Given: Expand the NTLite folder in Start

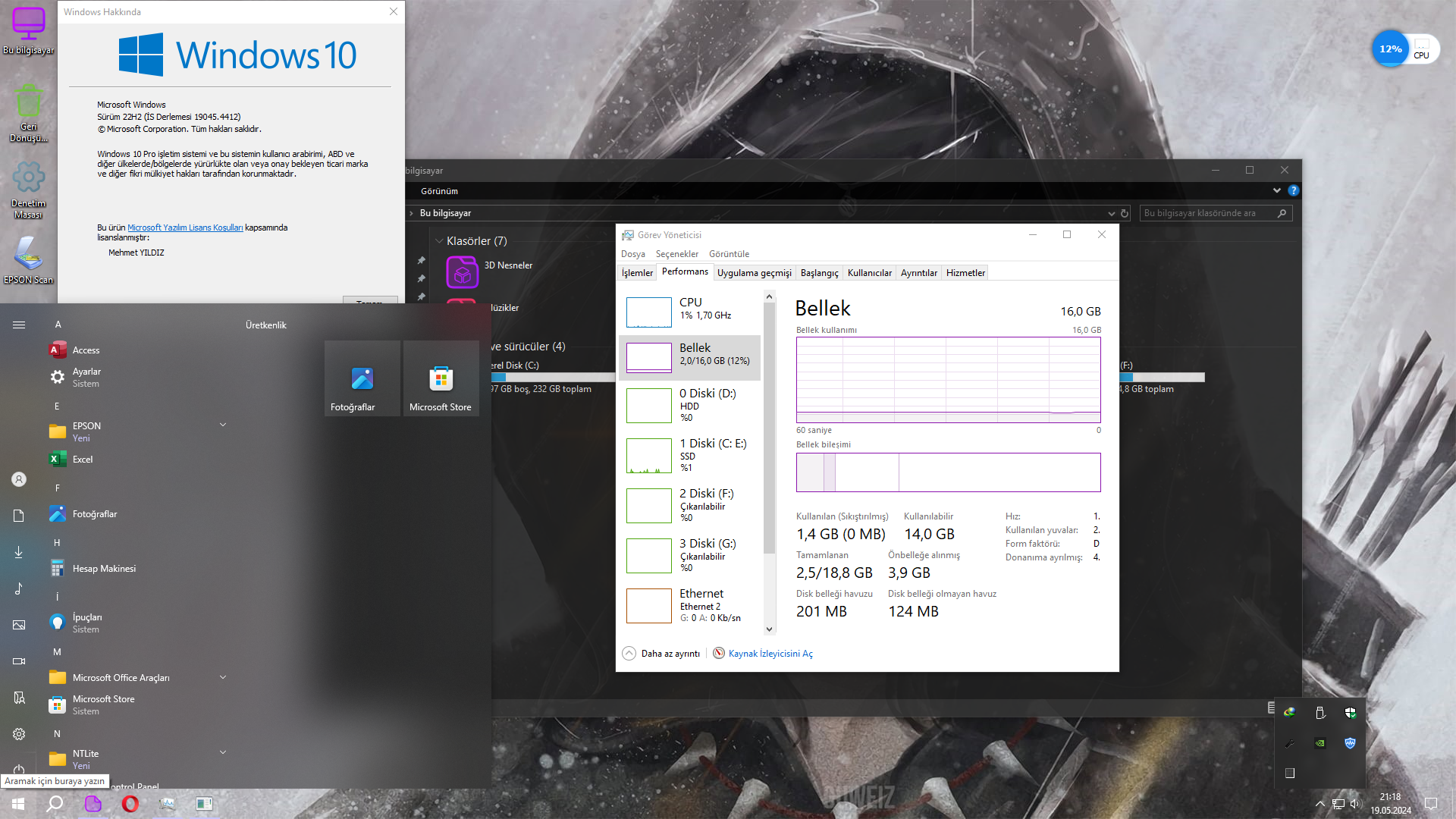Looking at the screenshot, I should pyautogui.click(x=223, y=752).
